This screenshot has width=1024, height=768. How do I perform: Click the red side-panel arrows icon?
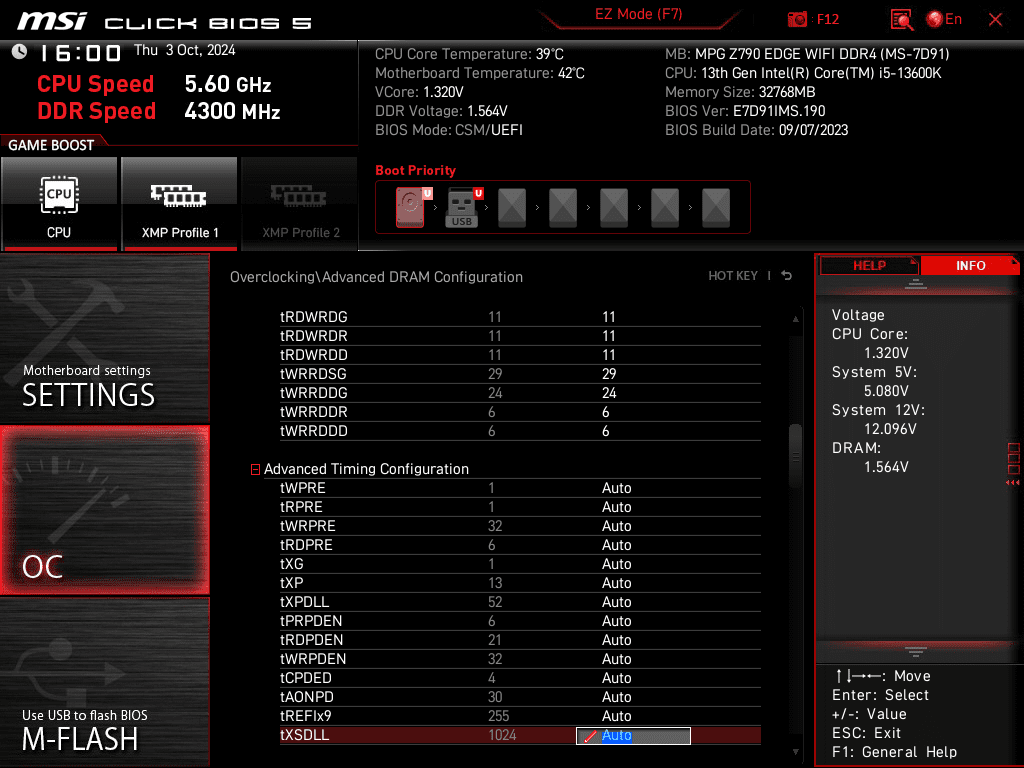[1013, 483]
